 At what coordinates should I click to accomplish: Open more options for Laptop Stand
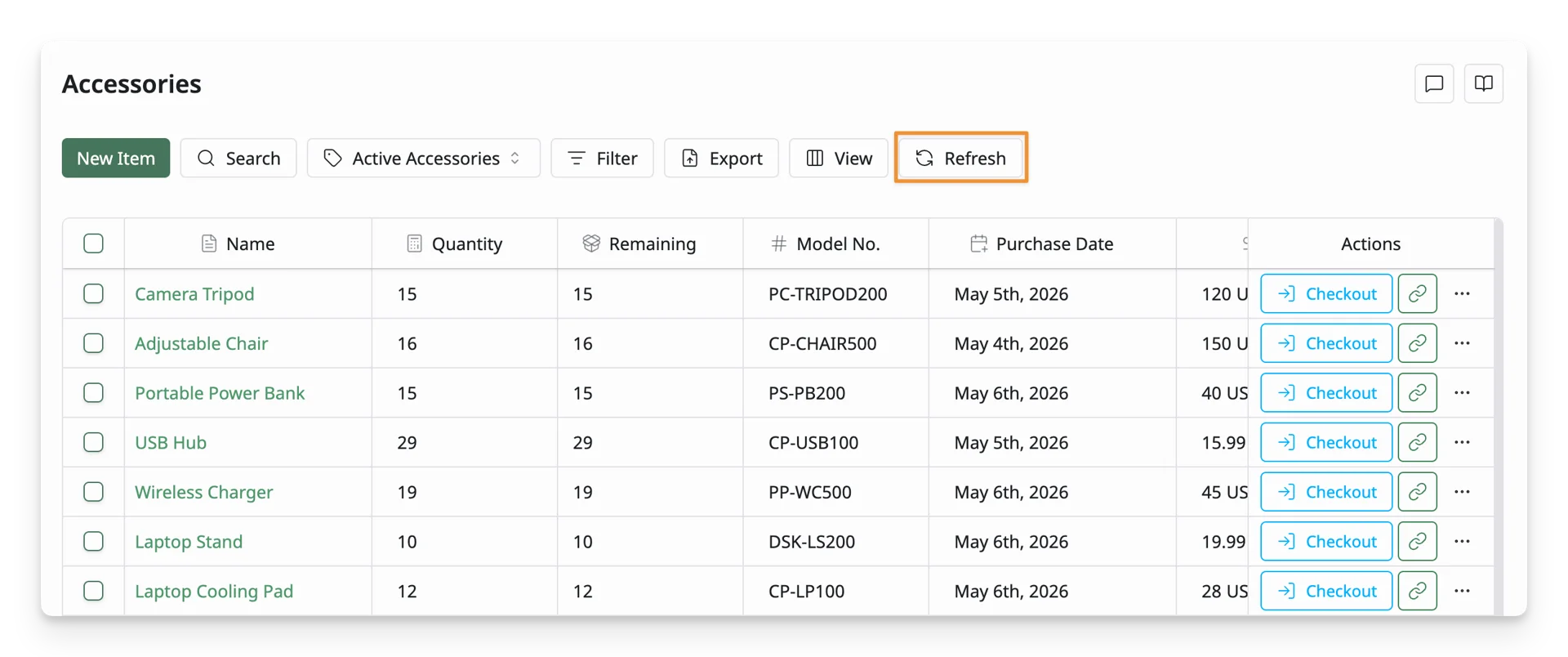click(x=1463, y=542)
